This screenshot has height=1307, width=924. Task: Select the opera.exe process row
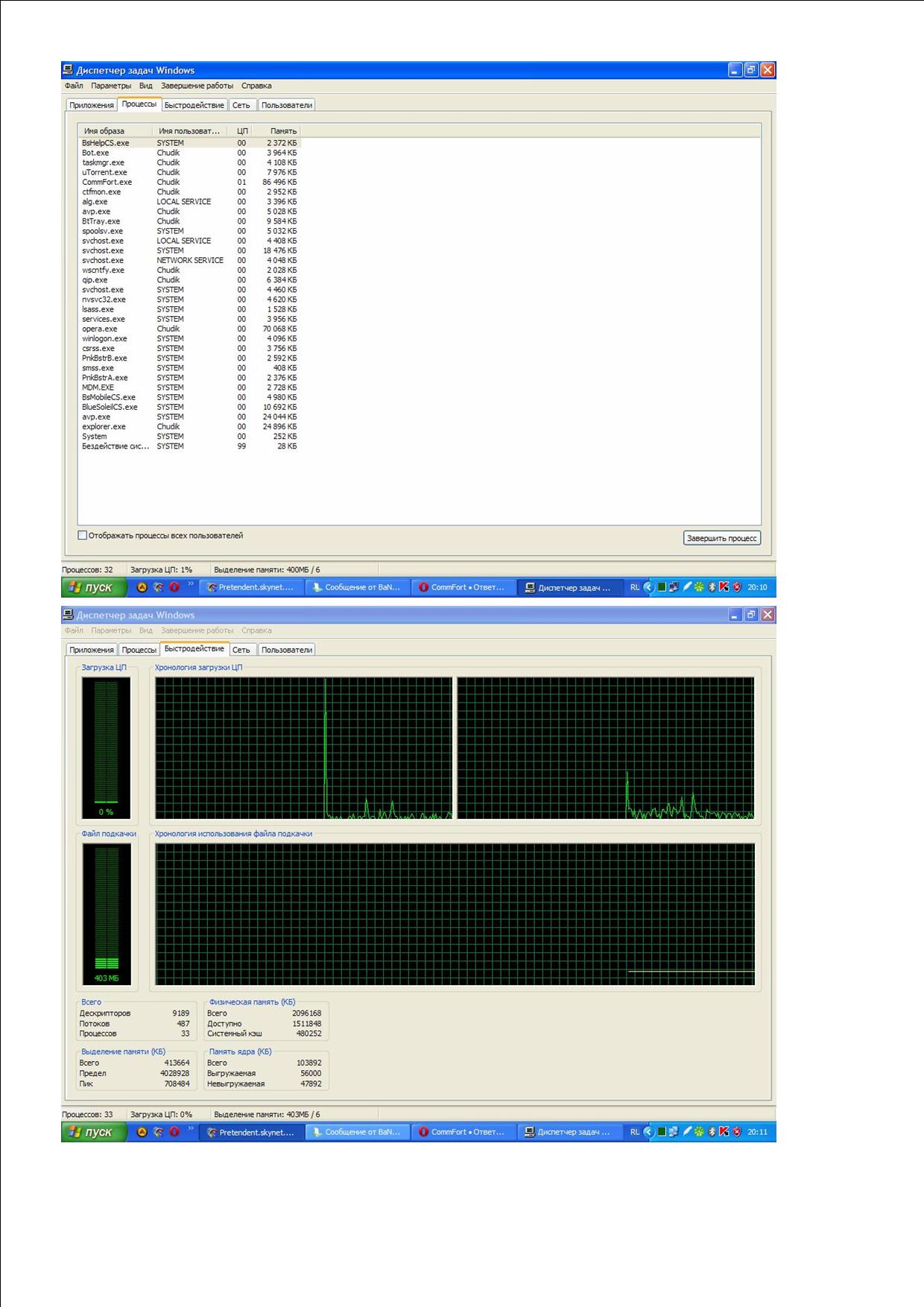(x=100, y=329)
